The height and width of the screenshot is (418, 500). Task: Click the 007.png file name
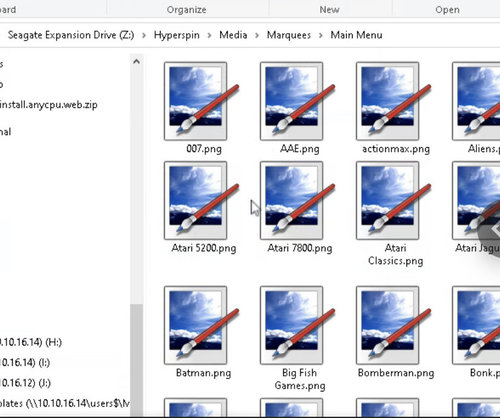pos(204,149)
